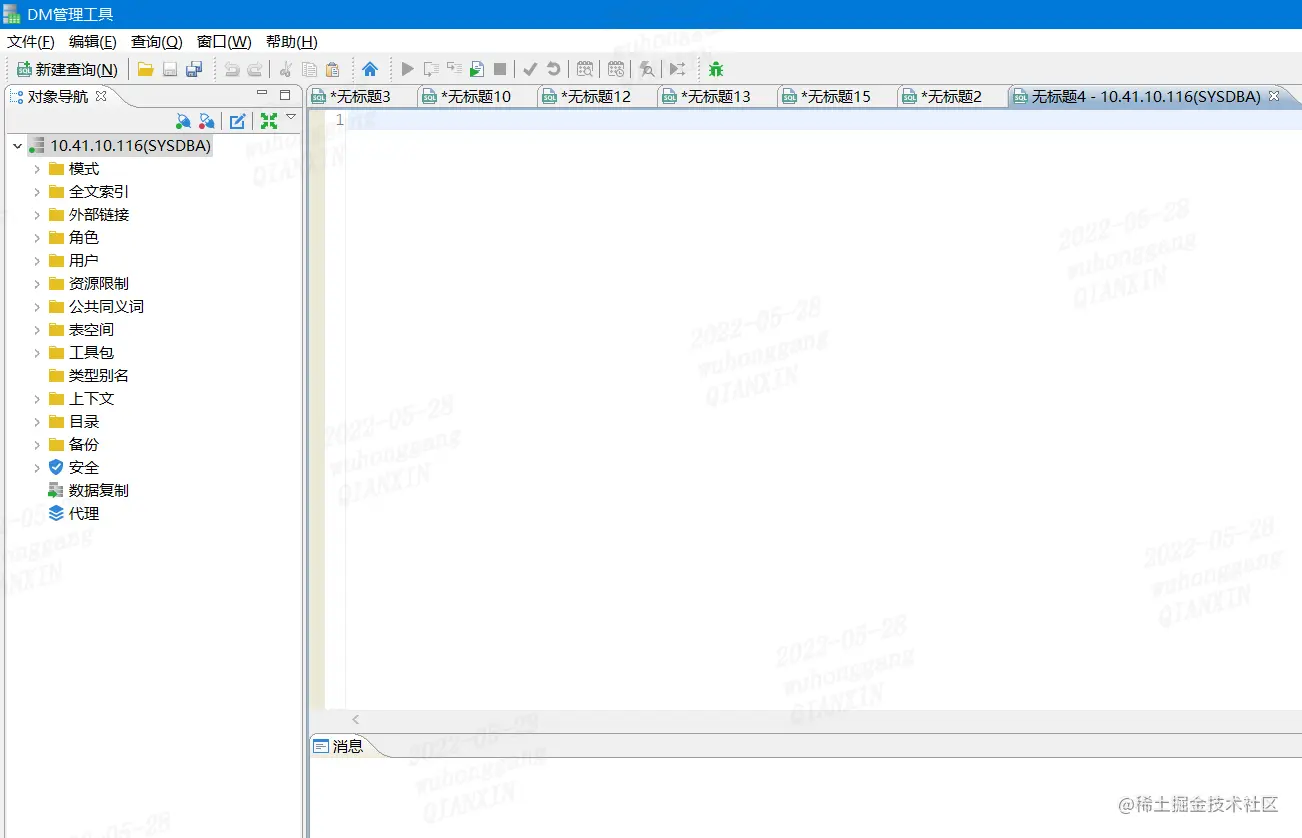The height and width of the screenshot is (838, 1302).
Task: Click the calendar-with-clock toolbar icon
Action: [x=616, y=69]
